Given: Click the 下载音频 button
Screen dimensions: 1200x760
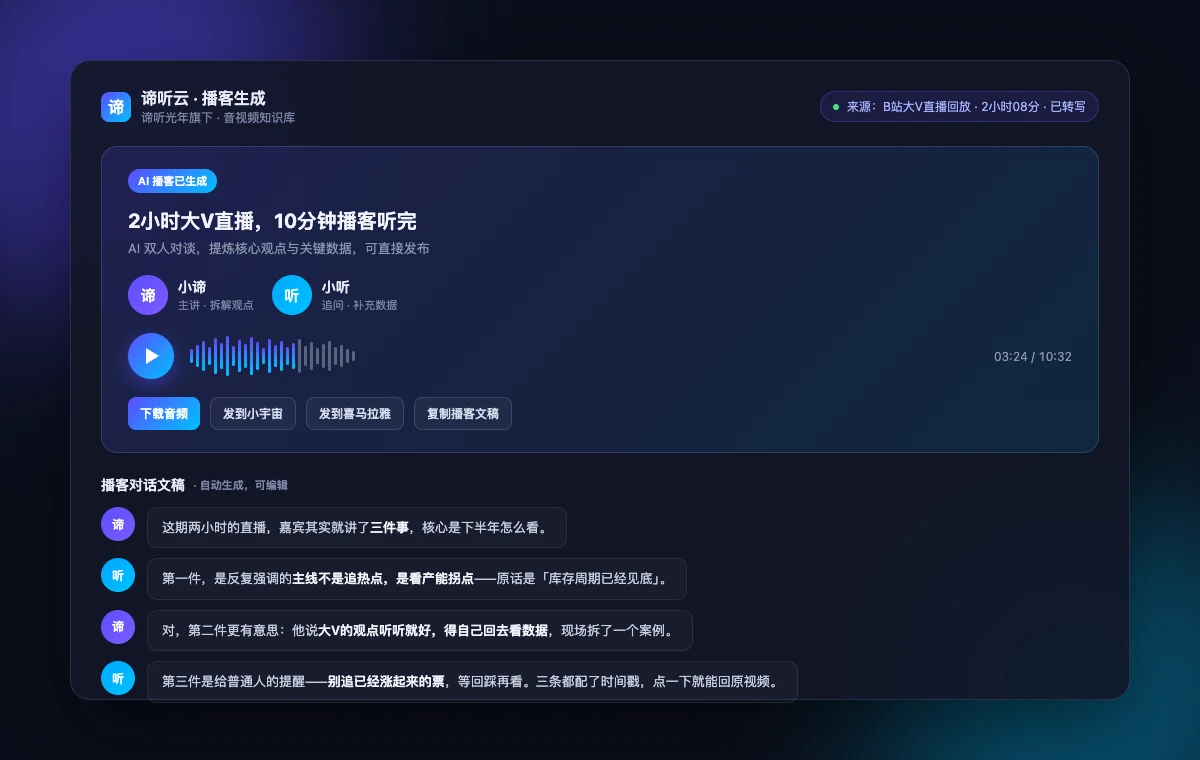Looking at the screenshot, I should 164,414.
